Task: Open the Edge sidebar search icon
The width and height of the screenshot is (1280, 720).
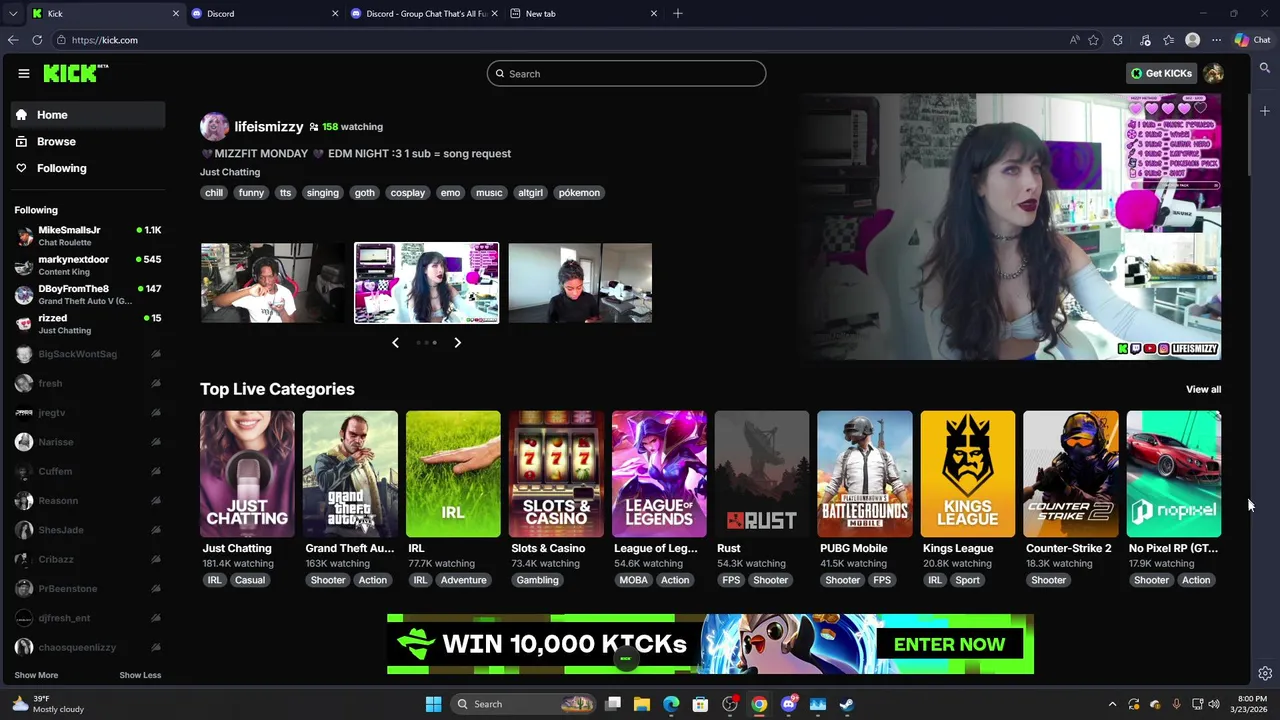Action: coord(1265,68)
